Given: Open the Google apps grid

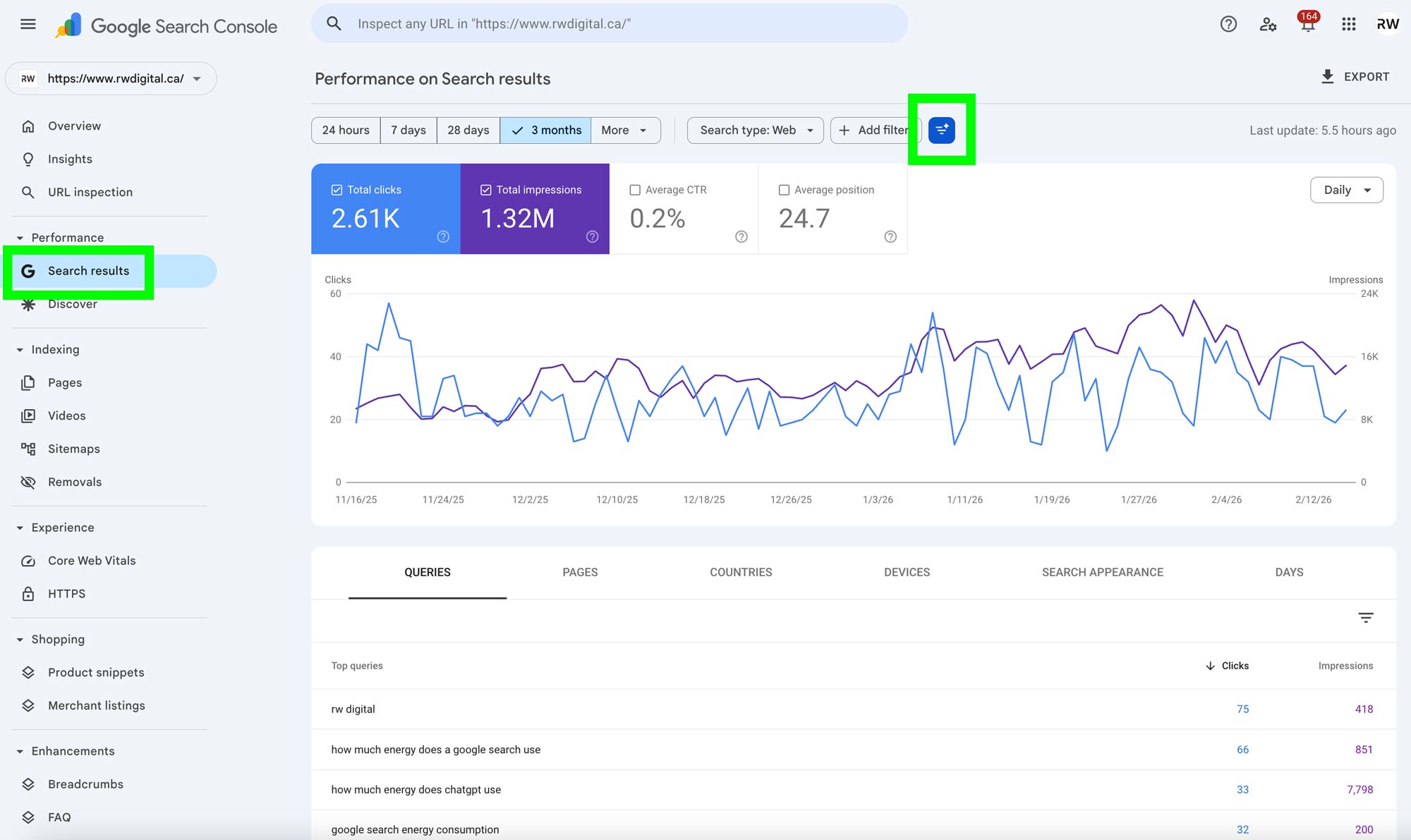Looking at the screenshot, I should tap(1348, 25).
